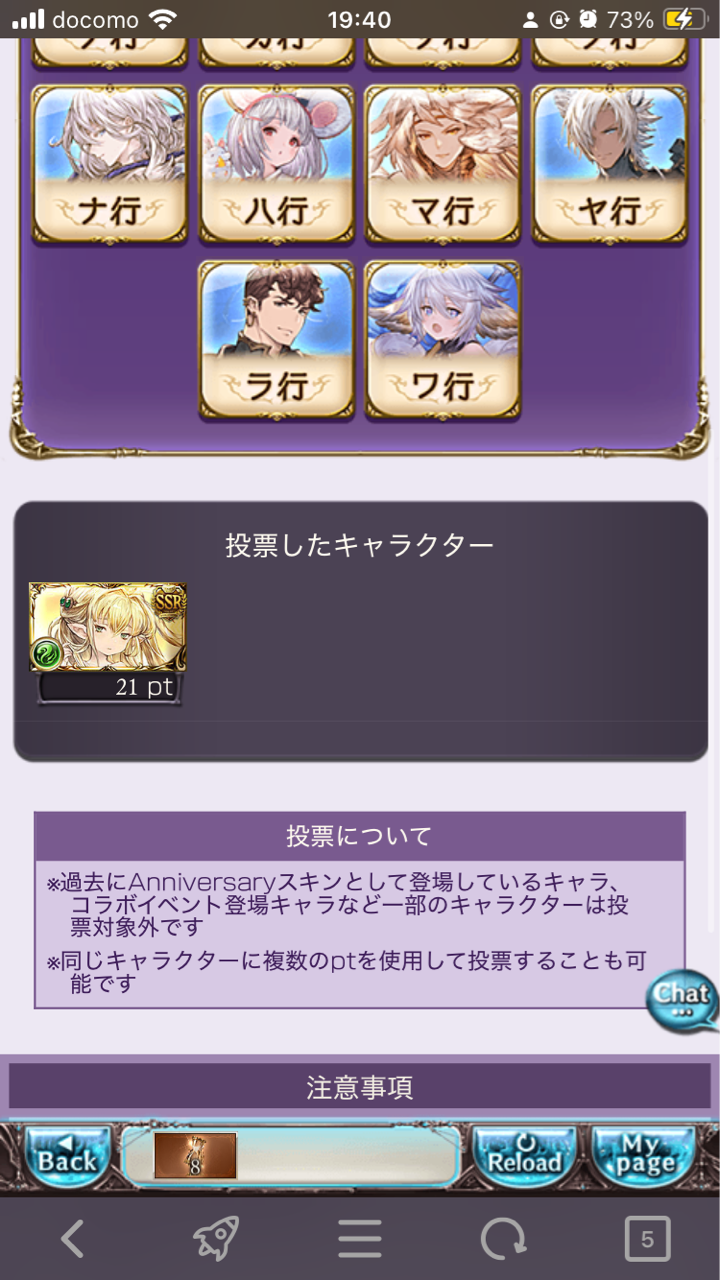720x1280 pixels.
Task: Tap the rocket boost icon in browser bar
Action: point(215,1240)
